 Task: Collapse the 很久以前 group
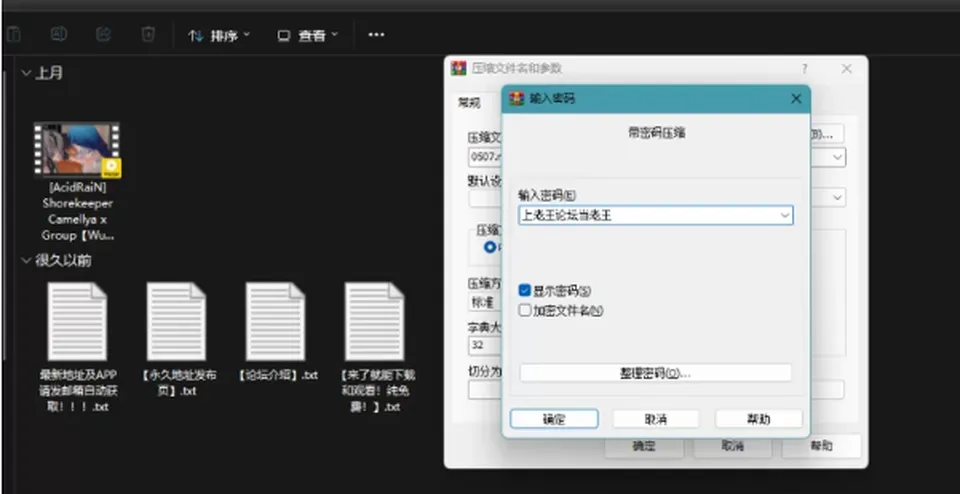coord(26,261)
